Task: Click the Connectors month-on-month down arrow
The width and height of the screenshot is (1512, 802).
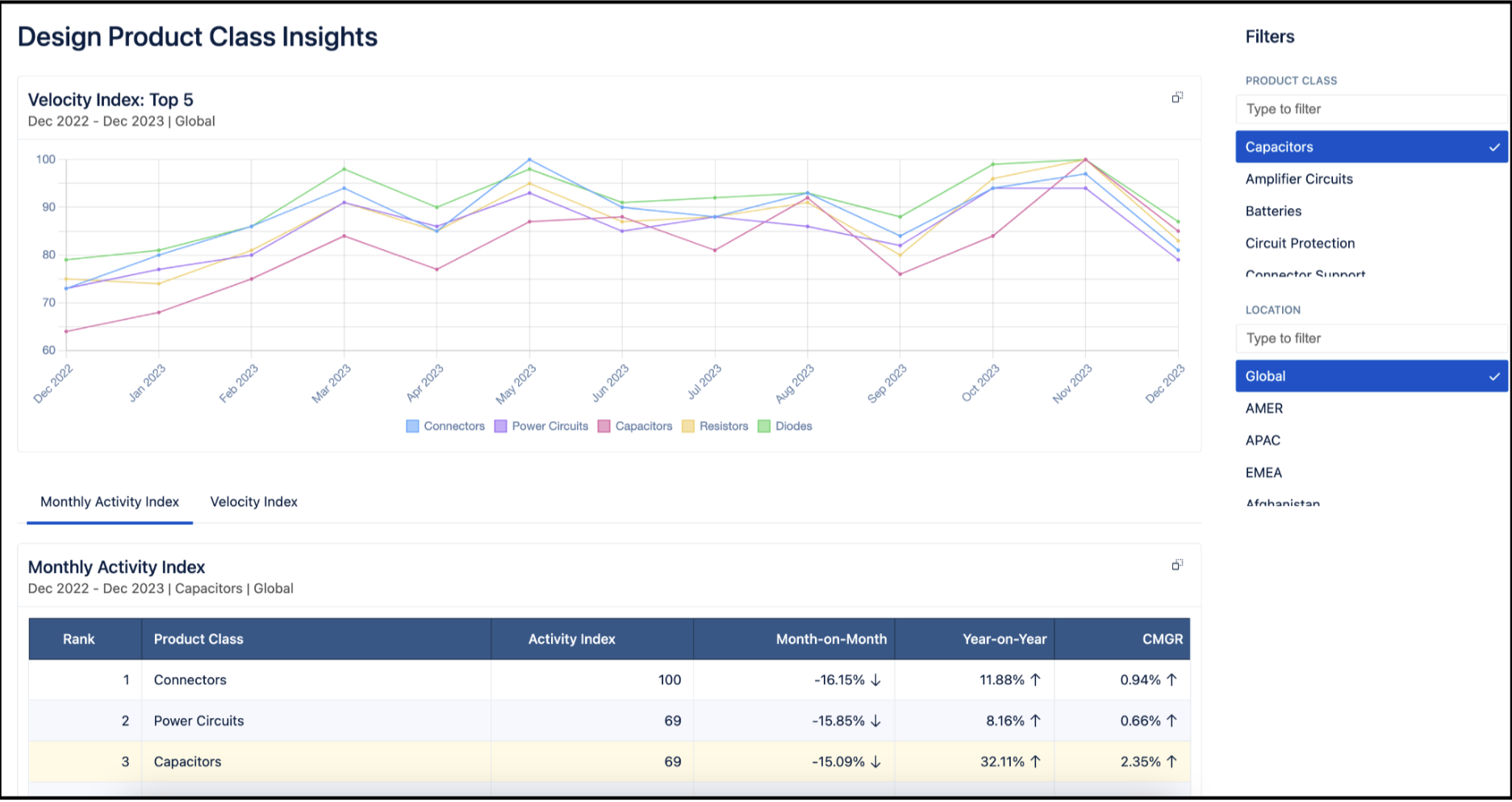Action: click(875, 680)
